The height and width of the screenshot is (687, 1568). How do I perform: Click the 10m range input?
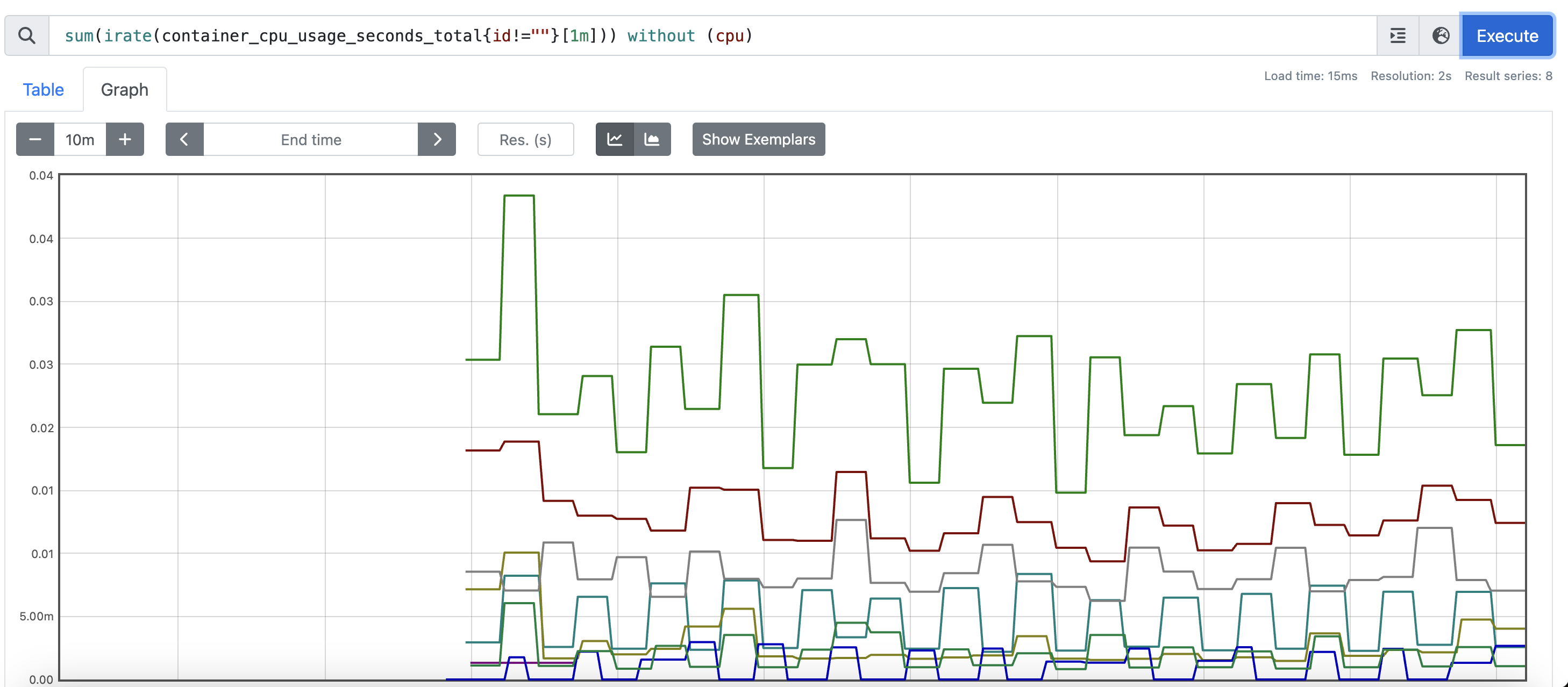pos(80,139)
